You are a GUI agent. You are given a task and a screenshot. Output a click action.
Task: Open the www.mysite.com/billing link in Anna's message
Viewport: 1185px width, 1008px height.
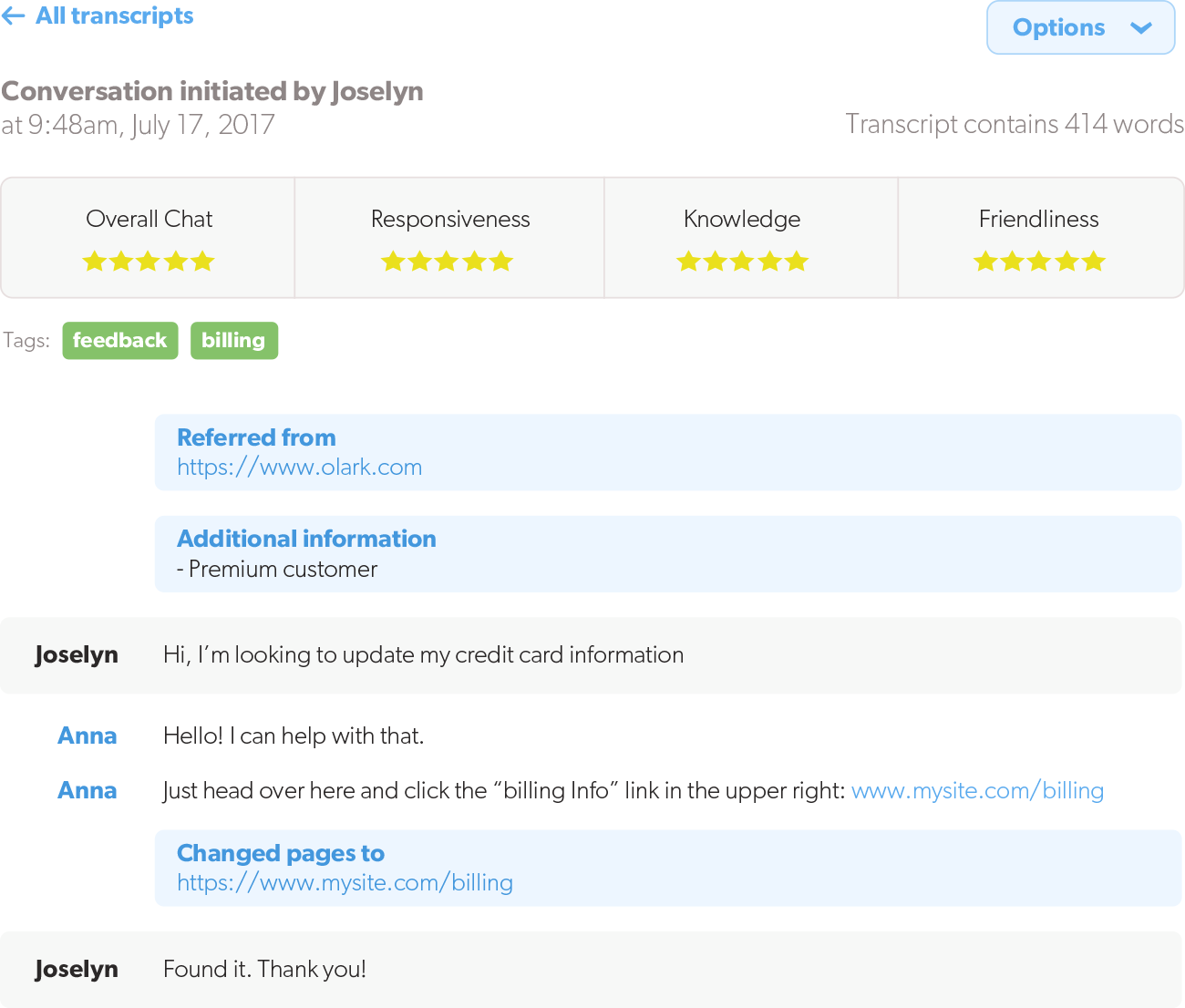977,790
